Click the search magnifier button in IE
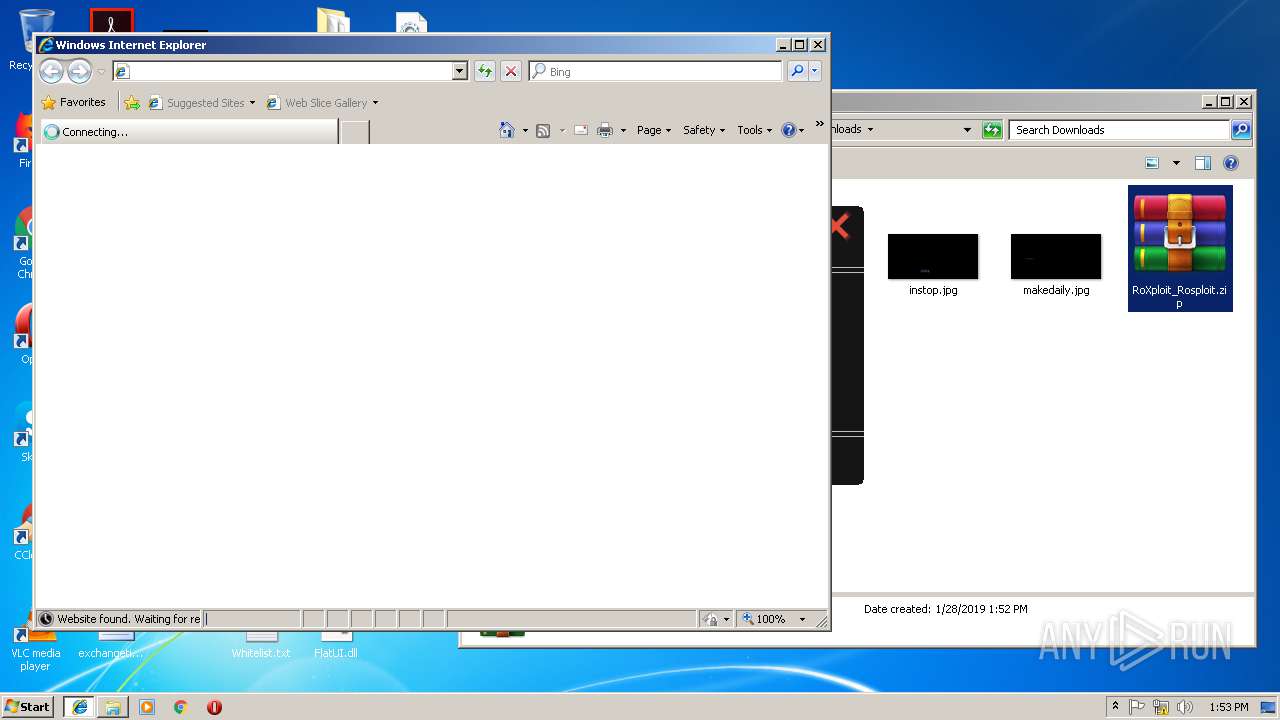This screenshot has height=720, width=1280. pyautogui.click(x=797, y=71)
